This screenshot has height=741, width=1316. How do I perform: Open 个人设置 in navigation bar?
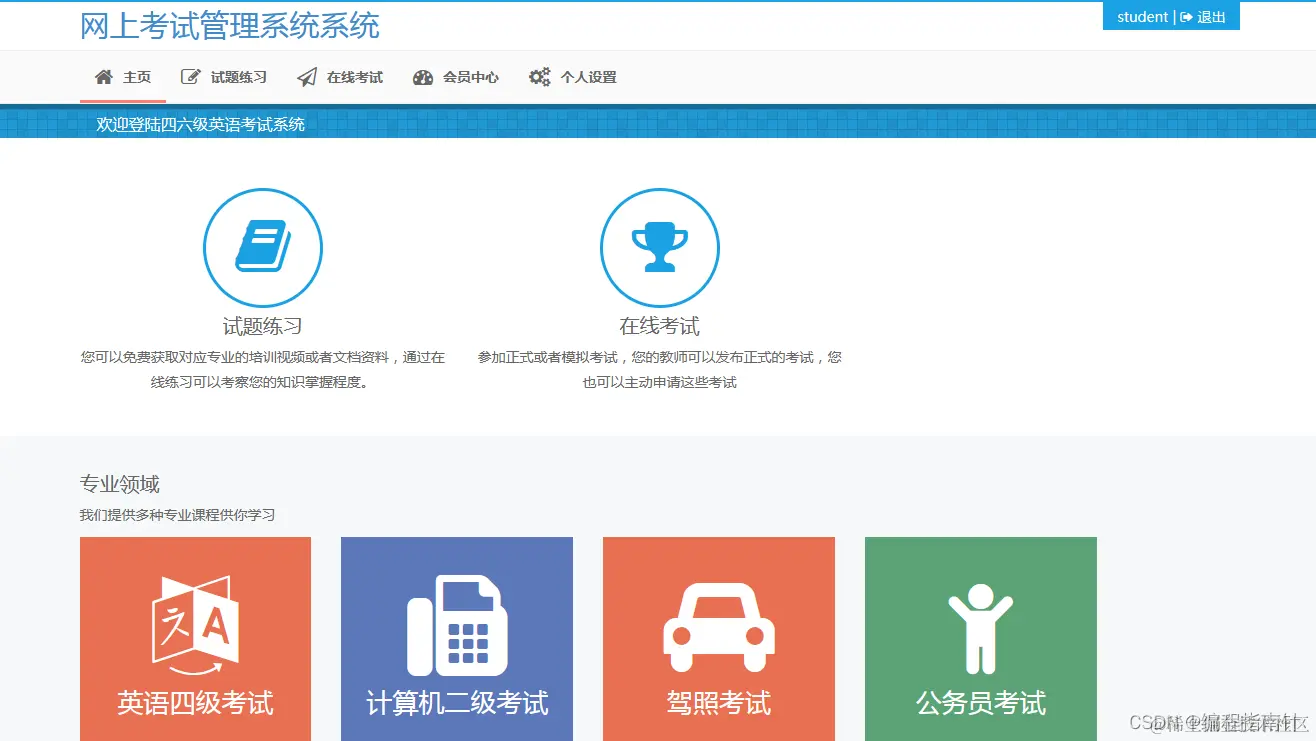coord(573,77)
